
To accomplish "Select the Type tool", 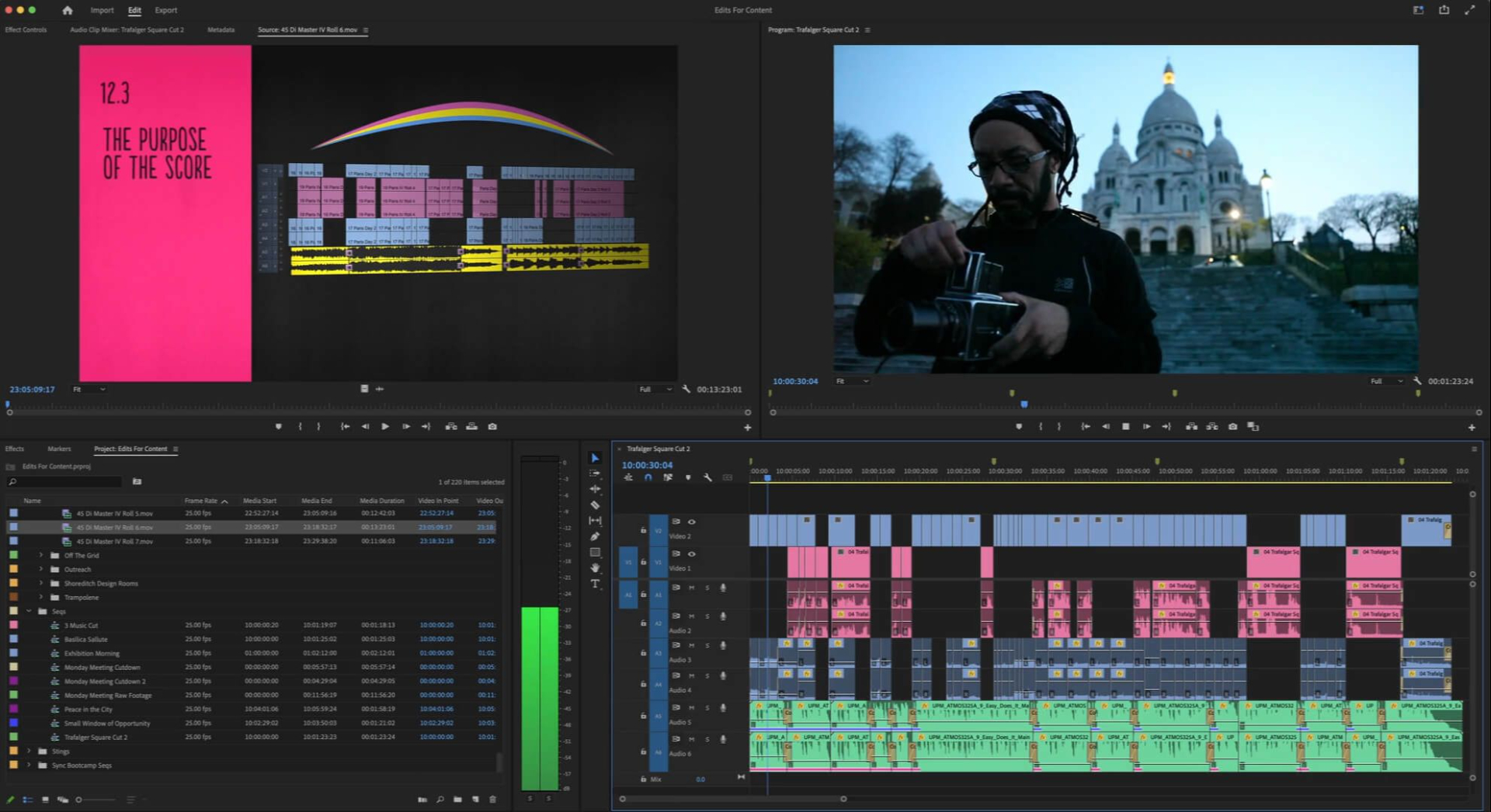I will (x=595, y=584).
